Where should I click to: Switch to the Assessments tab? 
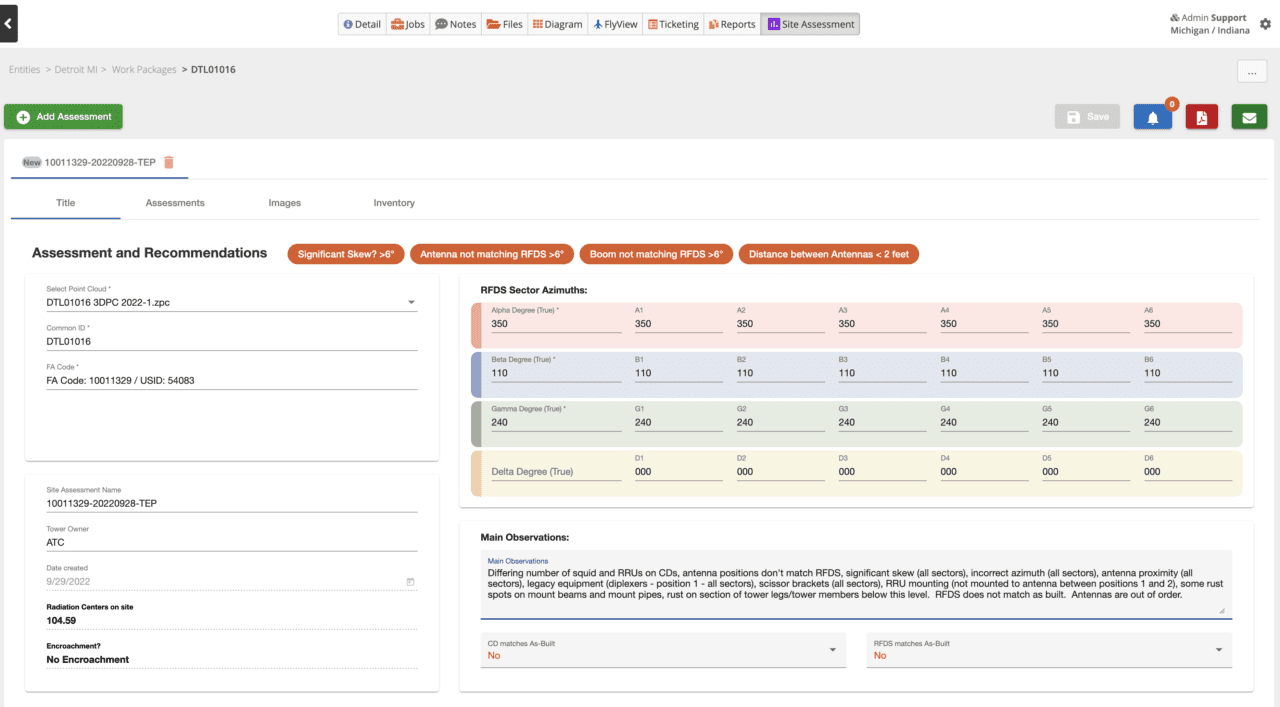[174, 202]
